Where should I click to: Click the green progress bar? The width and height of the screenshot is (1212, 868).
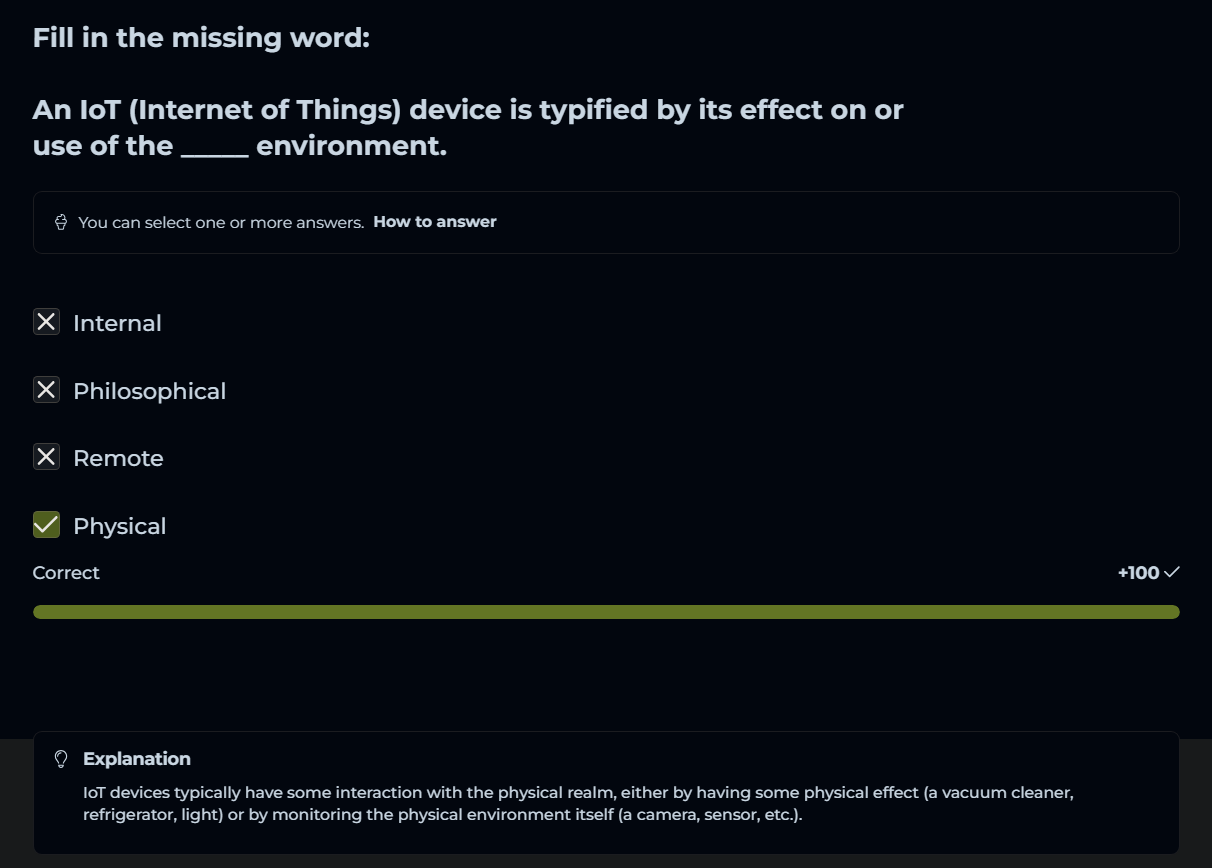(606, 612)
